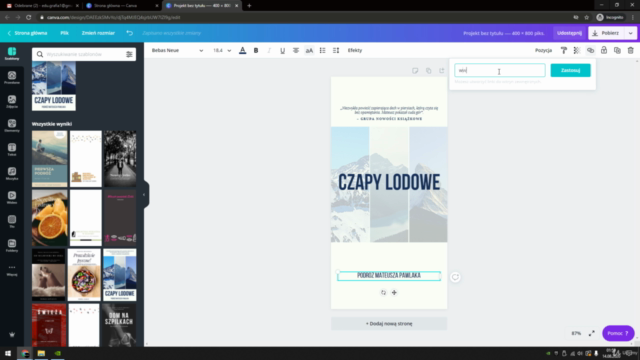The image size is (640, 360).
Task: Copy style with the paint roller icon
Action: coord(564,50)
